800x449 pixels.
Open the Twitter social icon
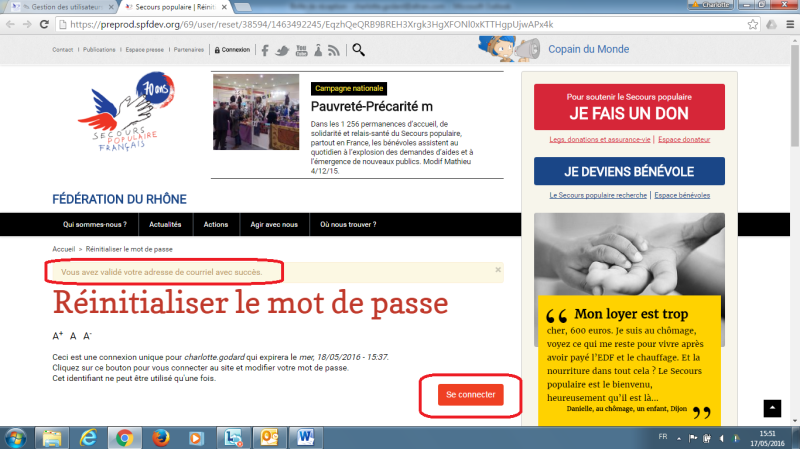(282, 50)
